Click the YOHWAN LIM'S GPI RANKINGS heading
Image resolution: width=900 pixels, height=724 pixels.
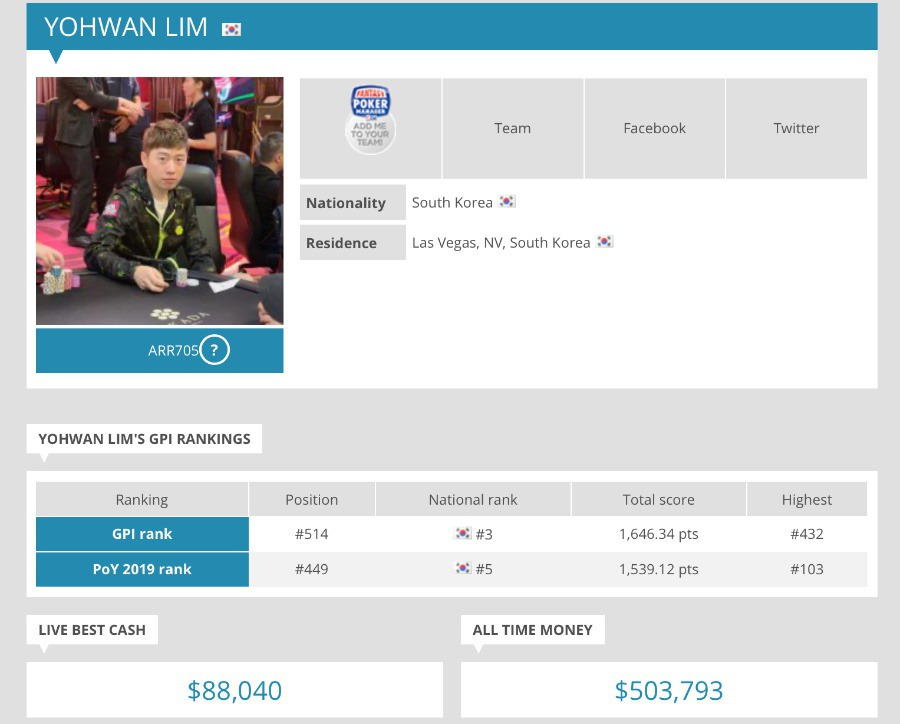[144, 439]
